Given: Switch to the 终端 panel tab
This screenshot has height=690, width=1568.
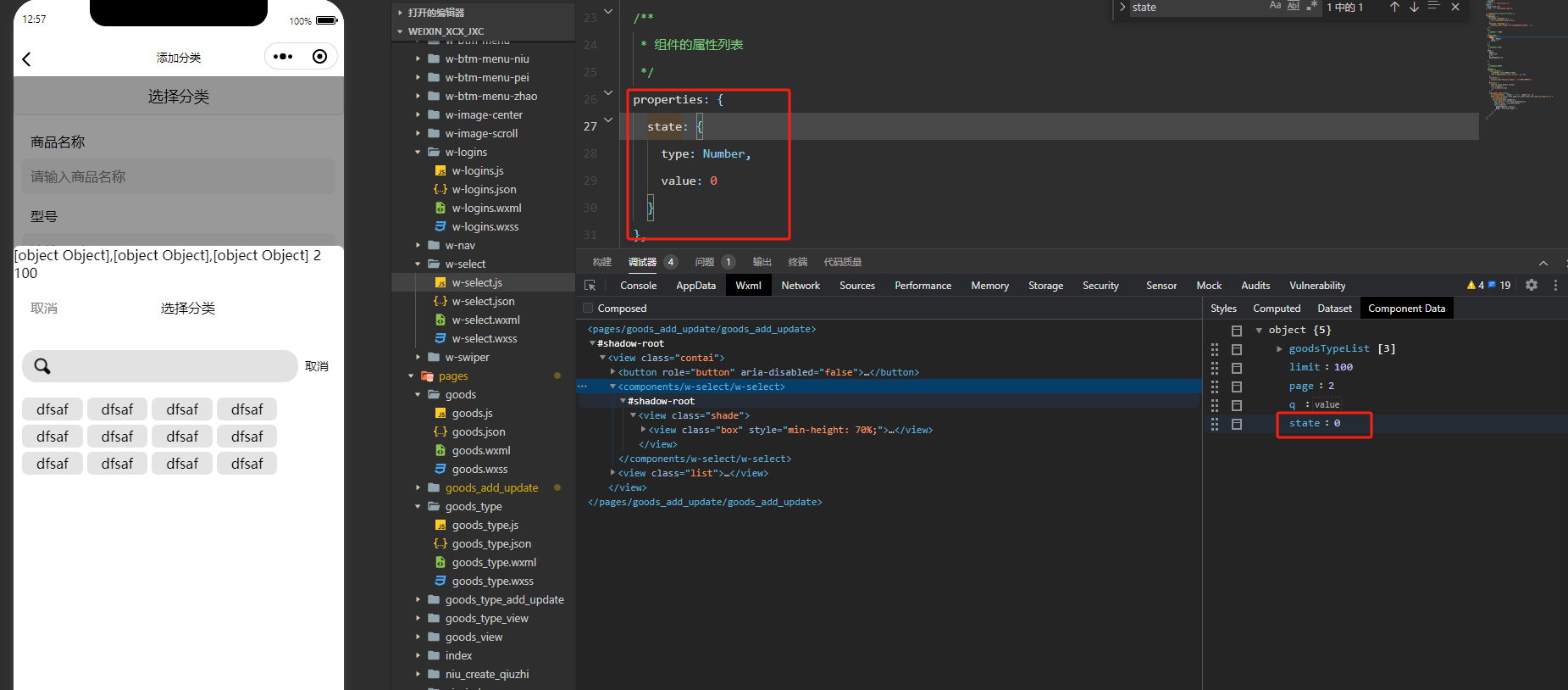Looking at the screenshot, I should point(797,262).
